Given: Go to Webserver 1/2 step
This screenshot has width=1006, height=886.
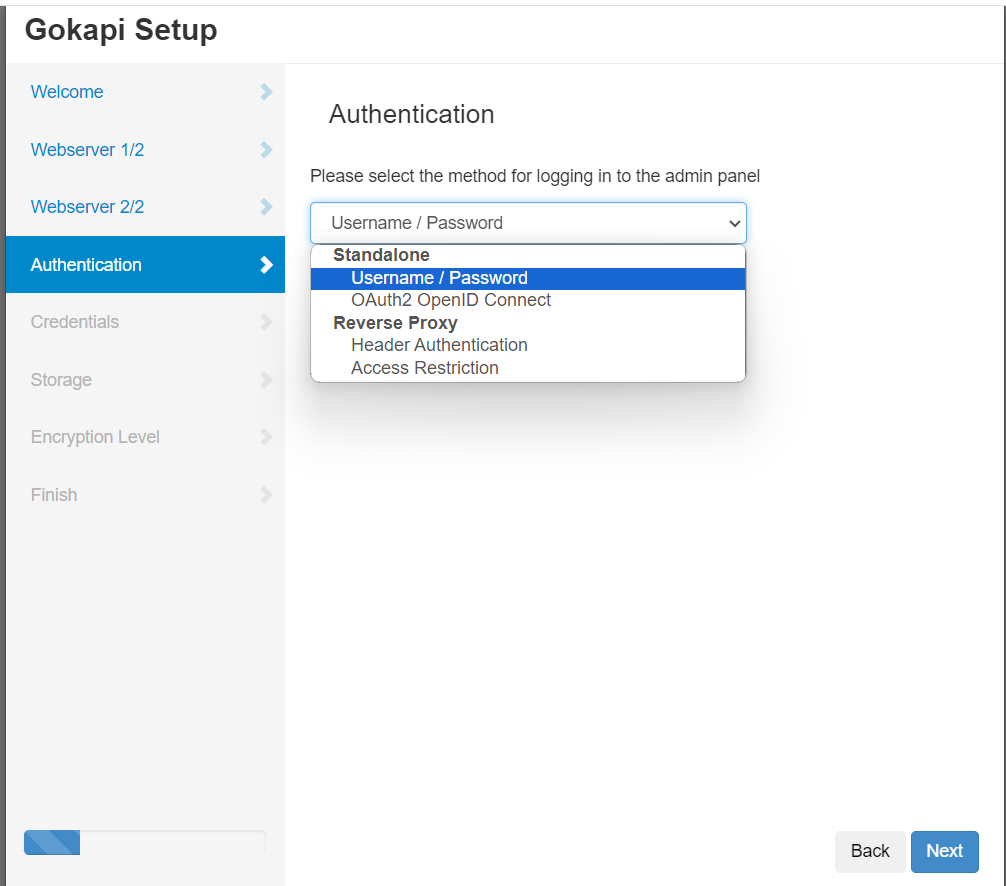Looking at the screenshot, I should [145, 149].
